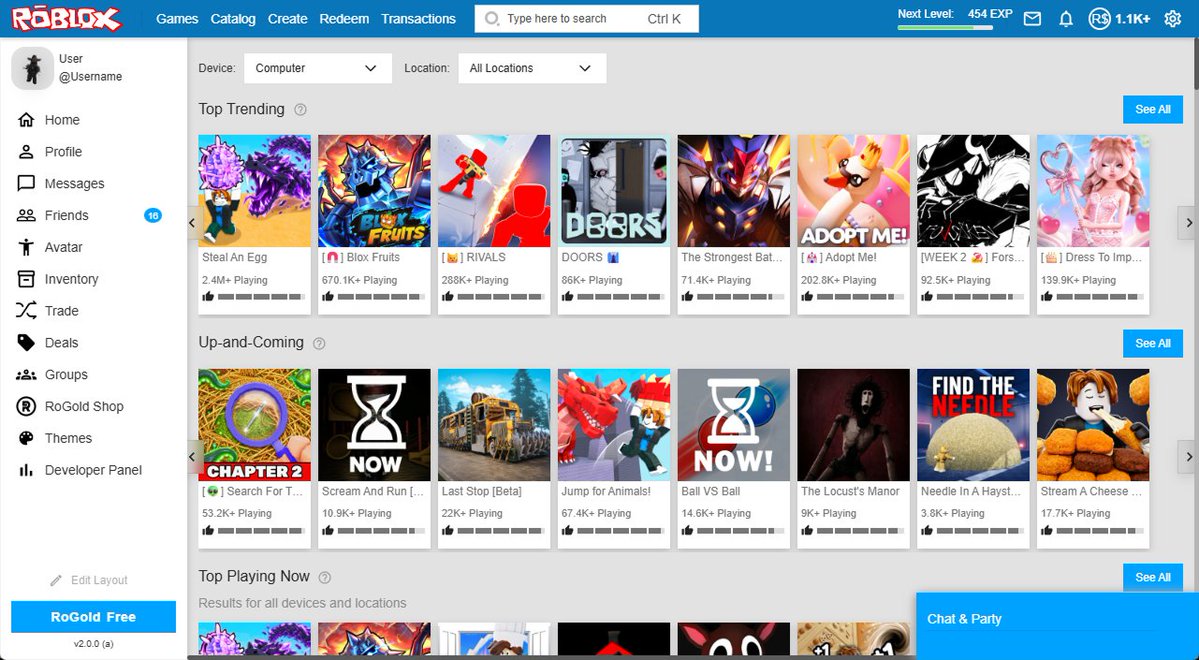Open The Locust's Manor thumbnail
1199x660 pixels.
pyautogui.click(x=853, y=424)
